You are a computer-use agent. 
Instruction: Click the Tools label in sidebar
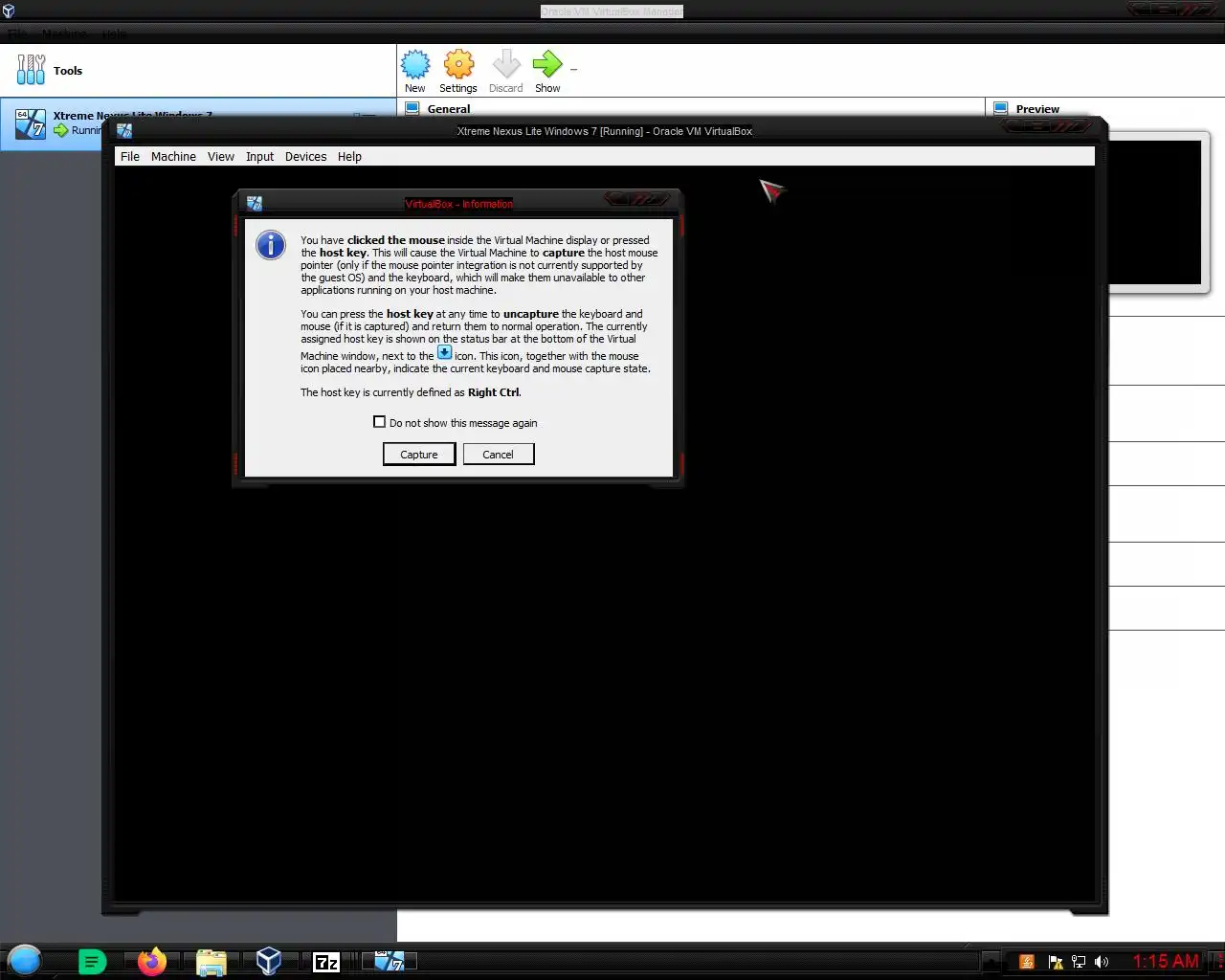coord(68,71)
